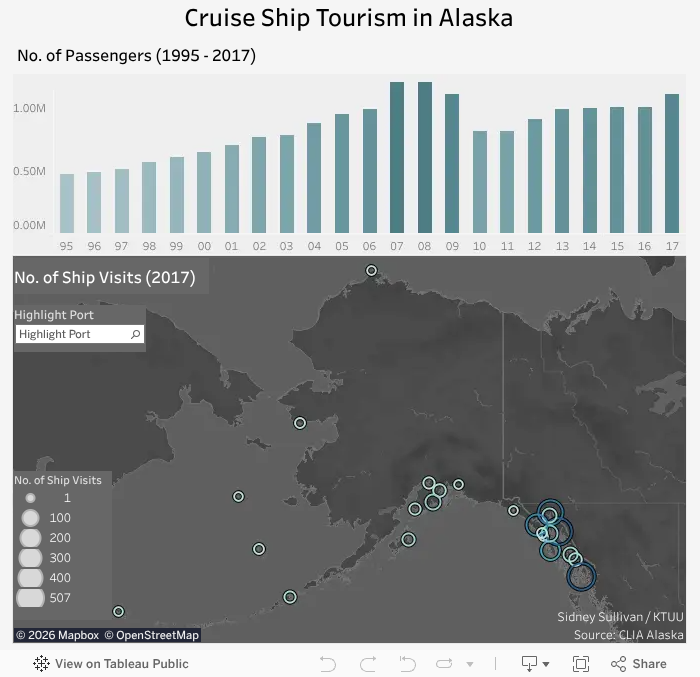Screen dimensions: 700x677
Task: Click the undo arrow icon in toolbar
Action: pyautogui.click(x=328, y=664)
